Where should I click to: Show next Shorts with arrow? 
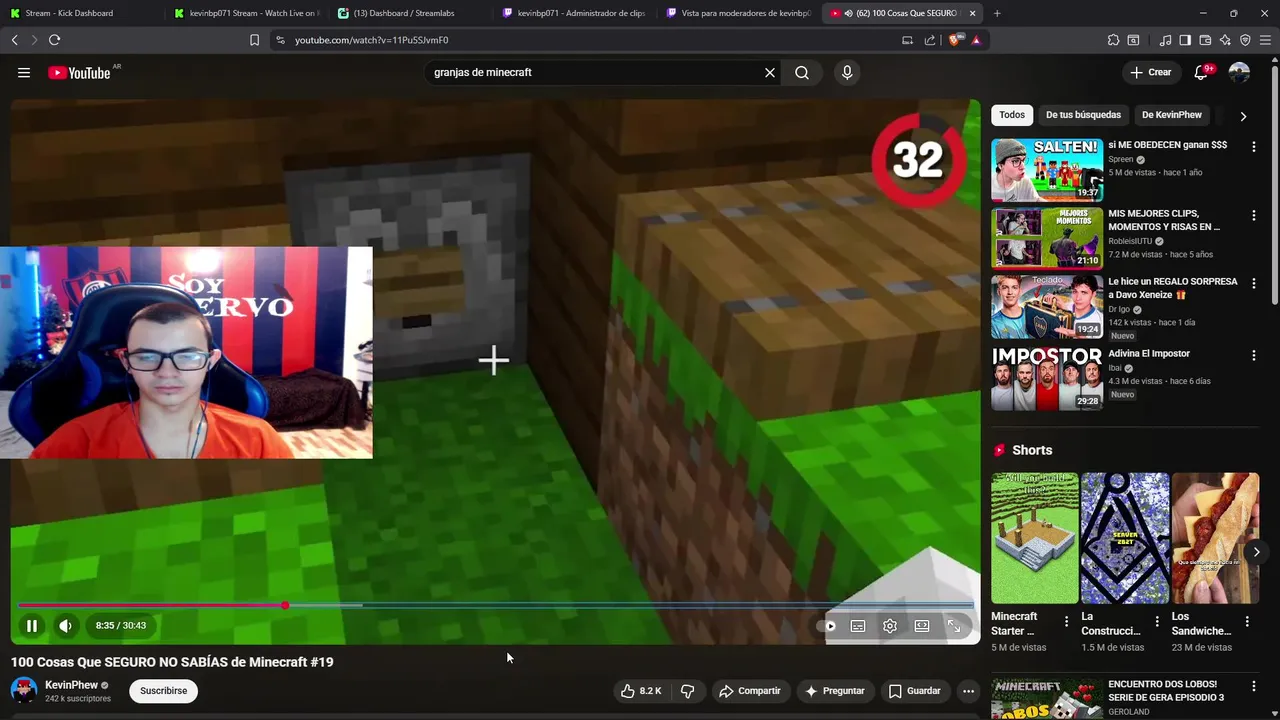coord(1256,552)
